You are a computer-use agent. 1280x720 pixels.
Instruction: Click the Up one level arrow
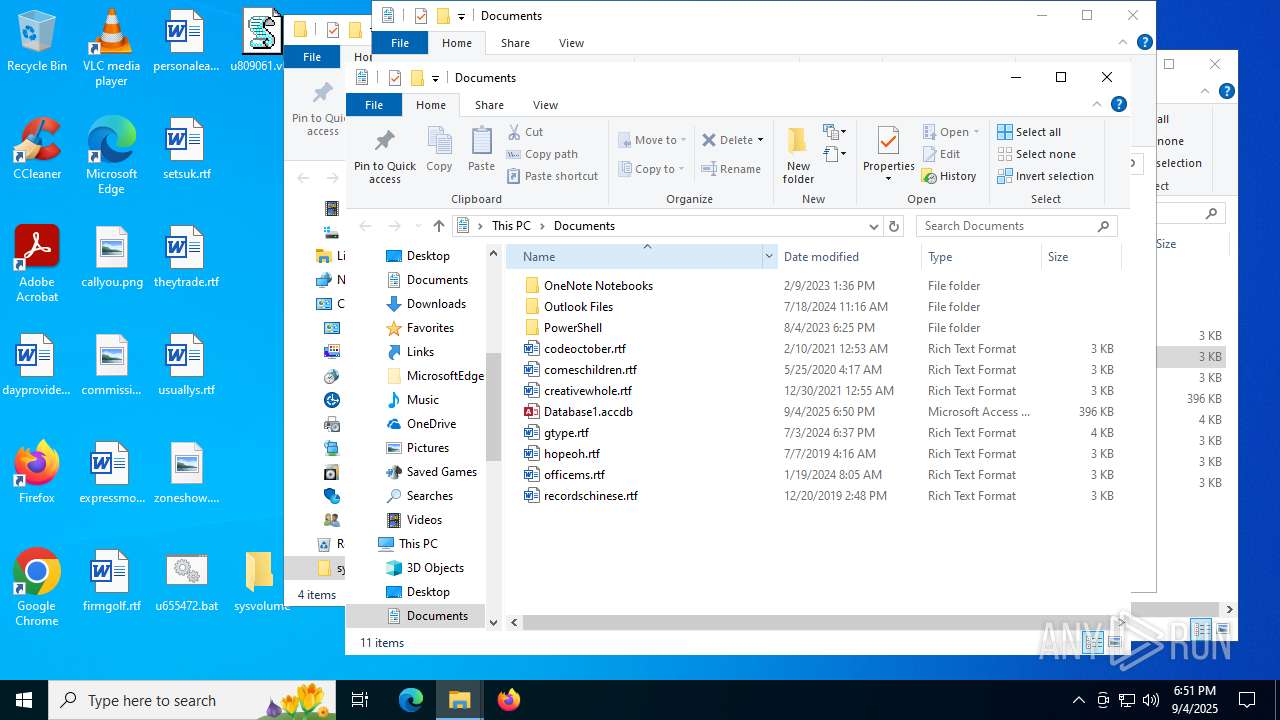pyautogui.click(x=438, y=226)
